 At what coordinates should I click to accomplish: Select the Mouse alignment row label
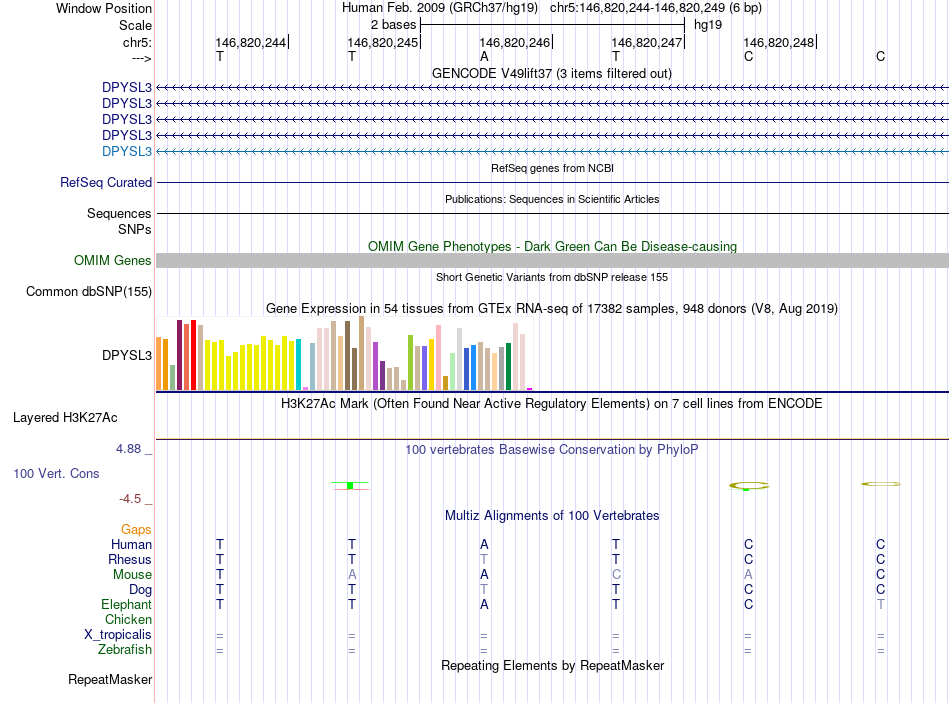[x=132, y=575]
